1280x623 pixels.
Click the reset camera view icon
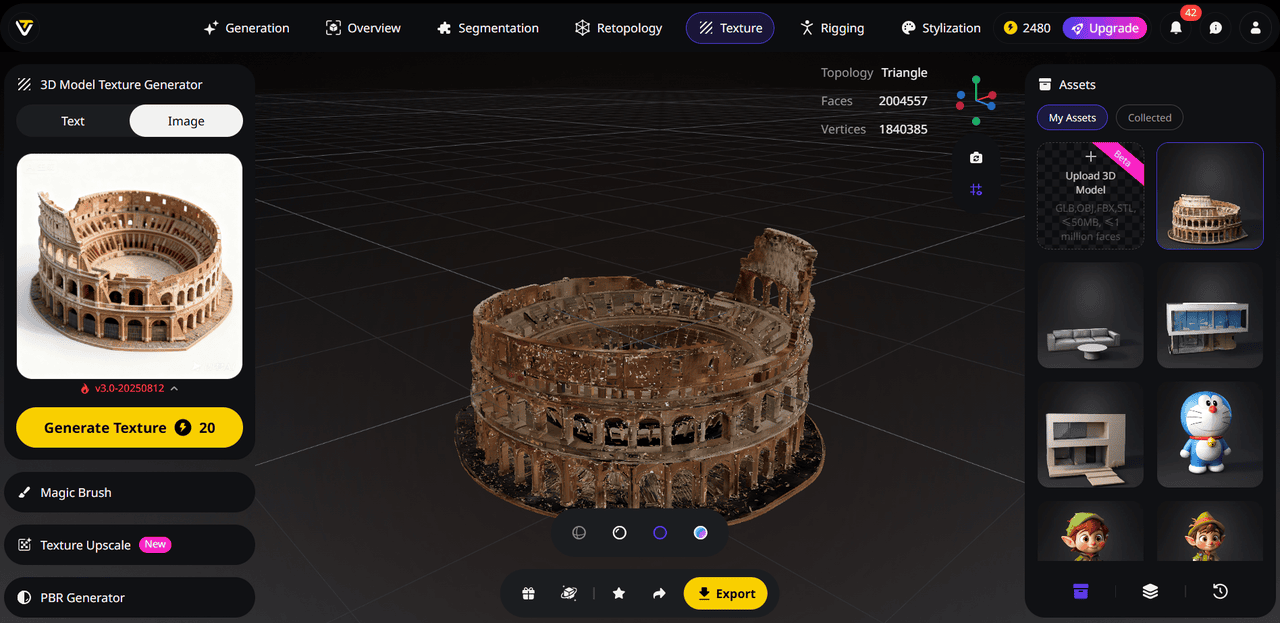pyautogui.click(x=976, y=158)
